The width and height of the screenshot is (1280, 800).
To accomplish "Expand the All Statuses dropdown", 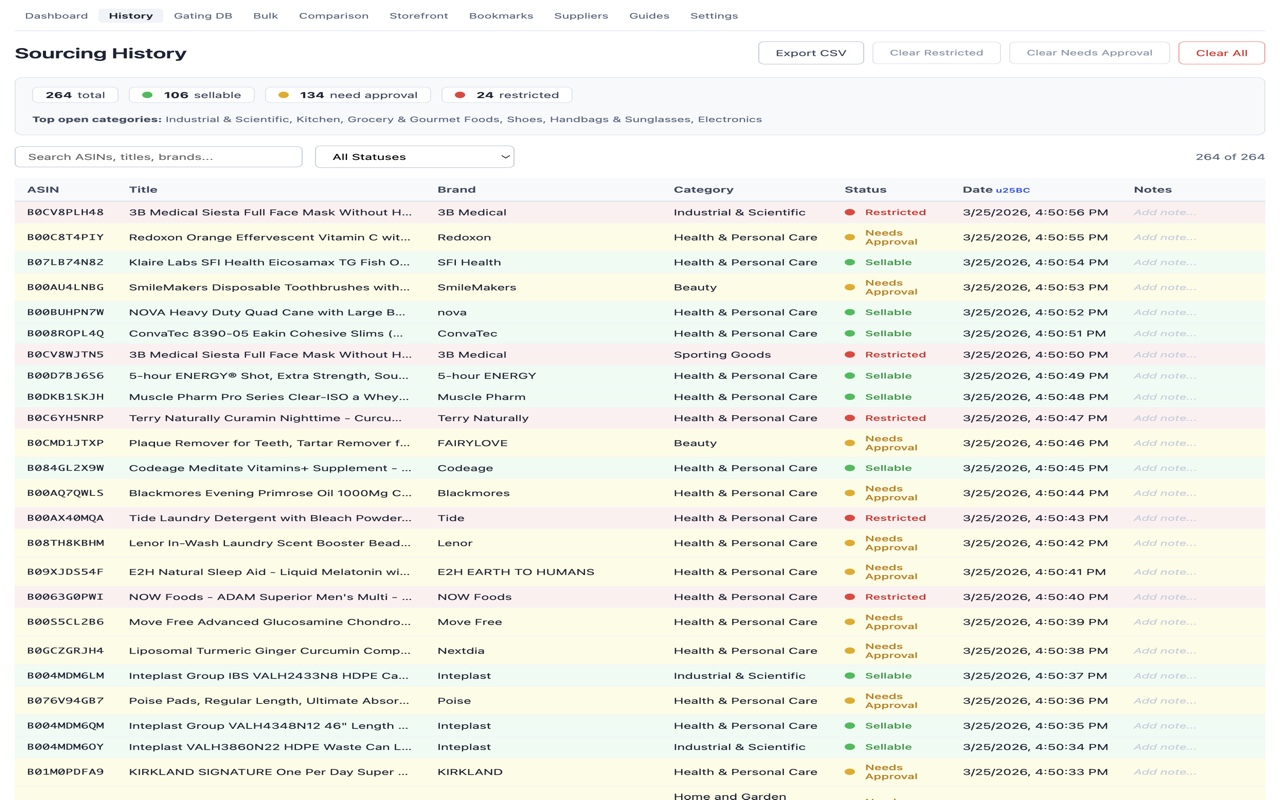I will [x=415, y=157].
